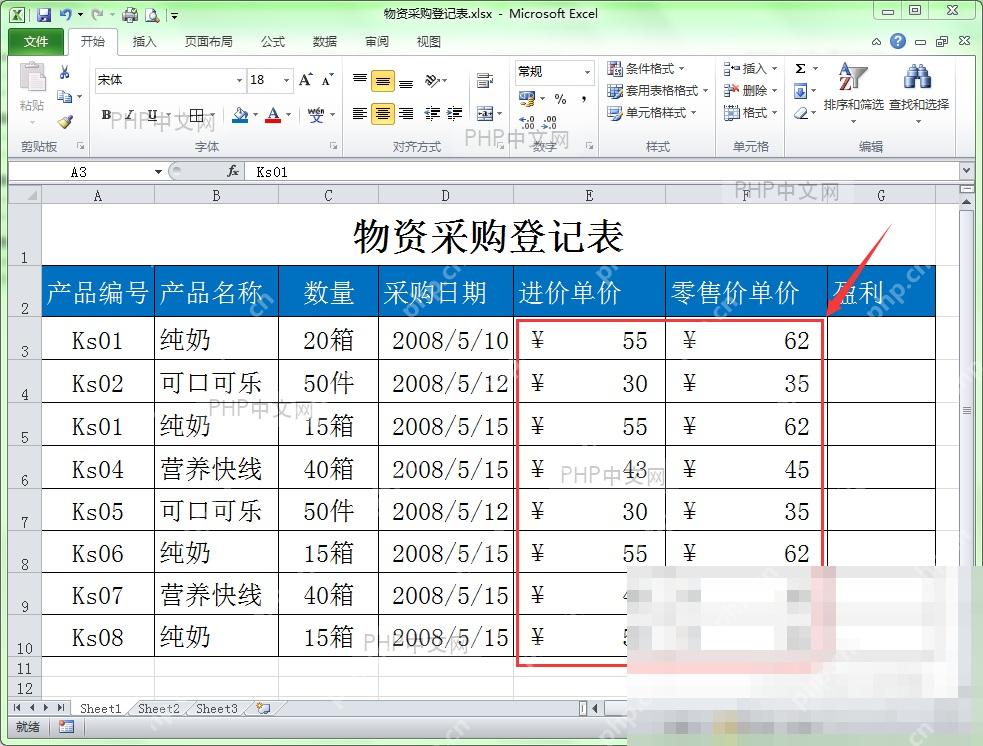Click 插入 in the cells group

click(750, 68)
